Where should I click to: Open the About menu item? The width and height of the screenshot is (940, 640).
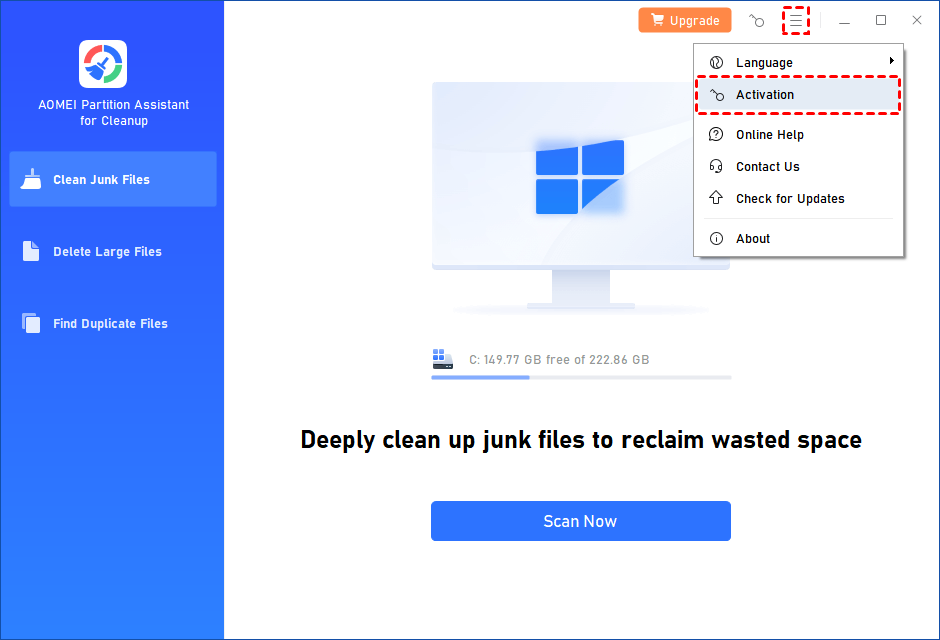point(799,239)
